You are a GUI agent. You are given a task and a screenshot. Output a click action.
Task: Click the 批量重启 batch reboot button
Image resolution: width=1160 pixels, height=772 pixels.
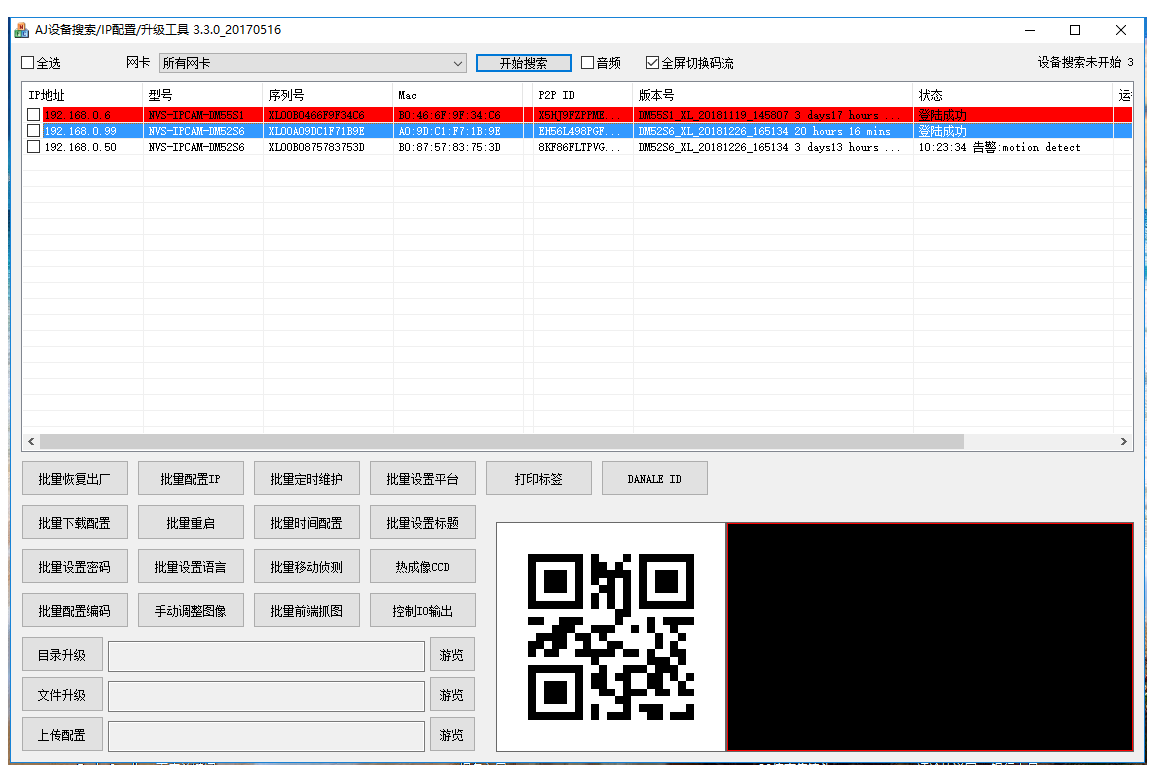click(x=191, y=523)
